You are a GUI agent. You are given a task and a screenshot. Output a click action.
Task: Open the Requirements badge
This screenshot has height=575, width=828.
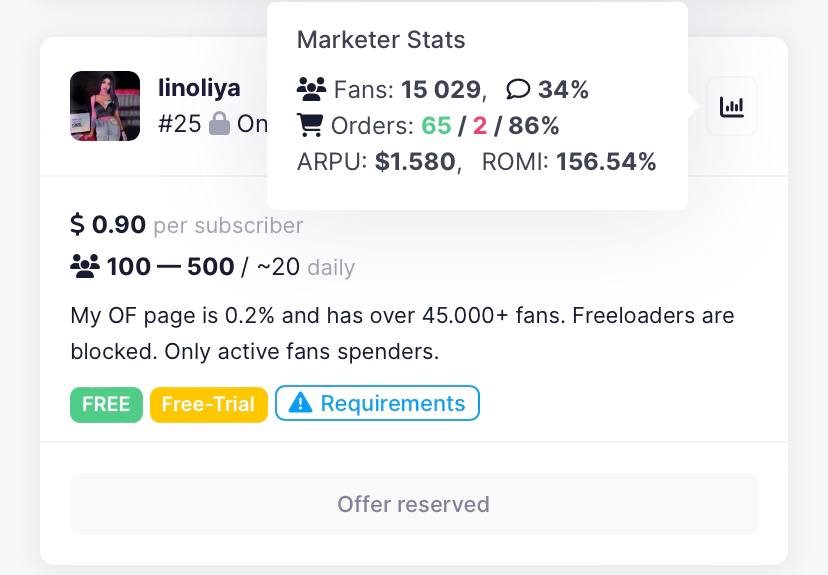pyautogui.click(x=377, y=404)
